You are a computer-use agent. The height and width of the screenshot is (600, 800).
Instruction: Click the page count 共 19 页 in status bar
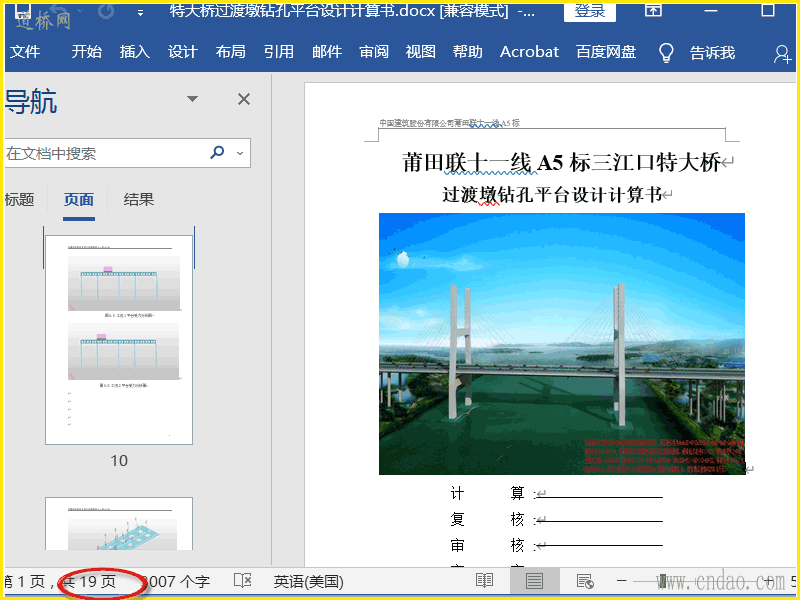pyautogui.click(x=91, y=581)
